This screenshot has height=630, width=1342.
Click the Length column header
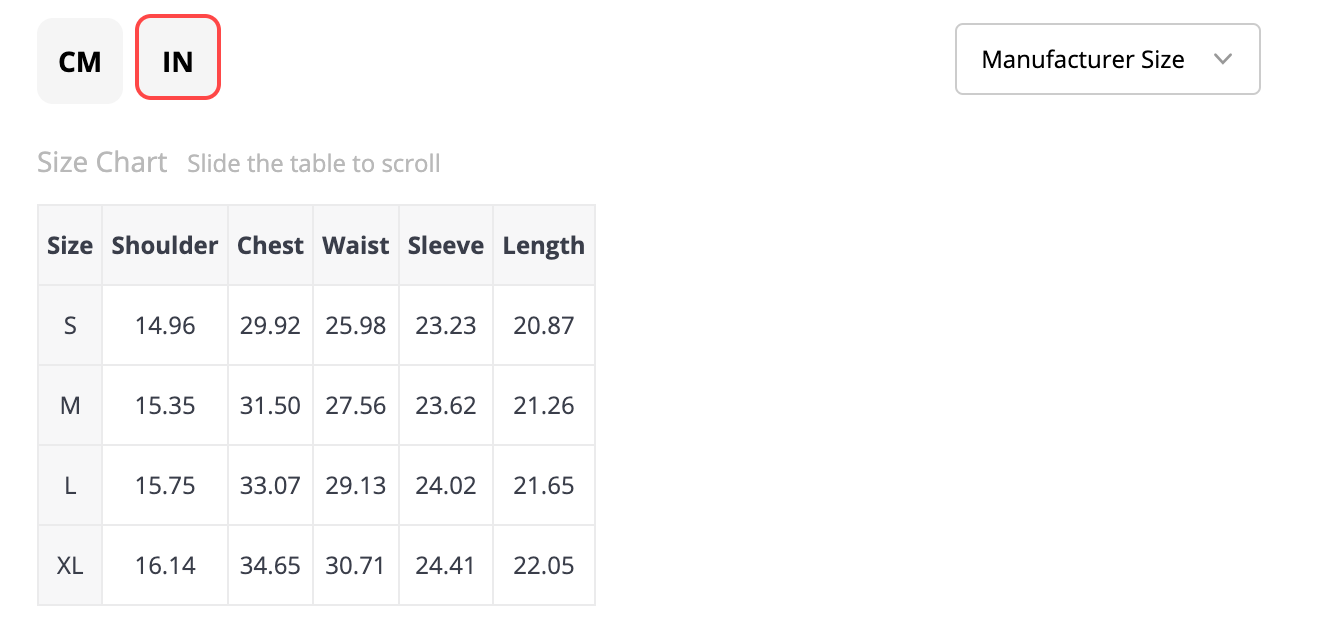(544, 245)
